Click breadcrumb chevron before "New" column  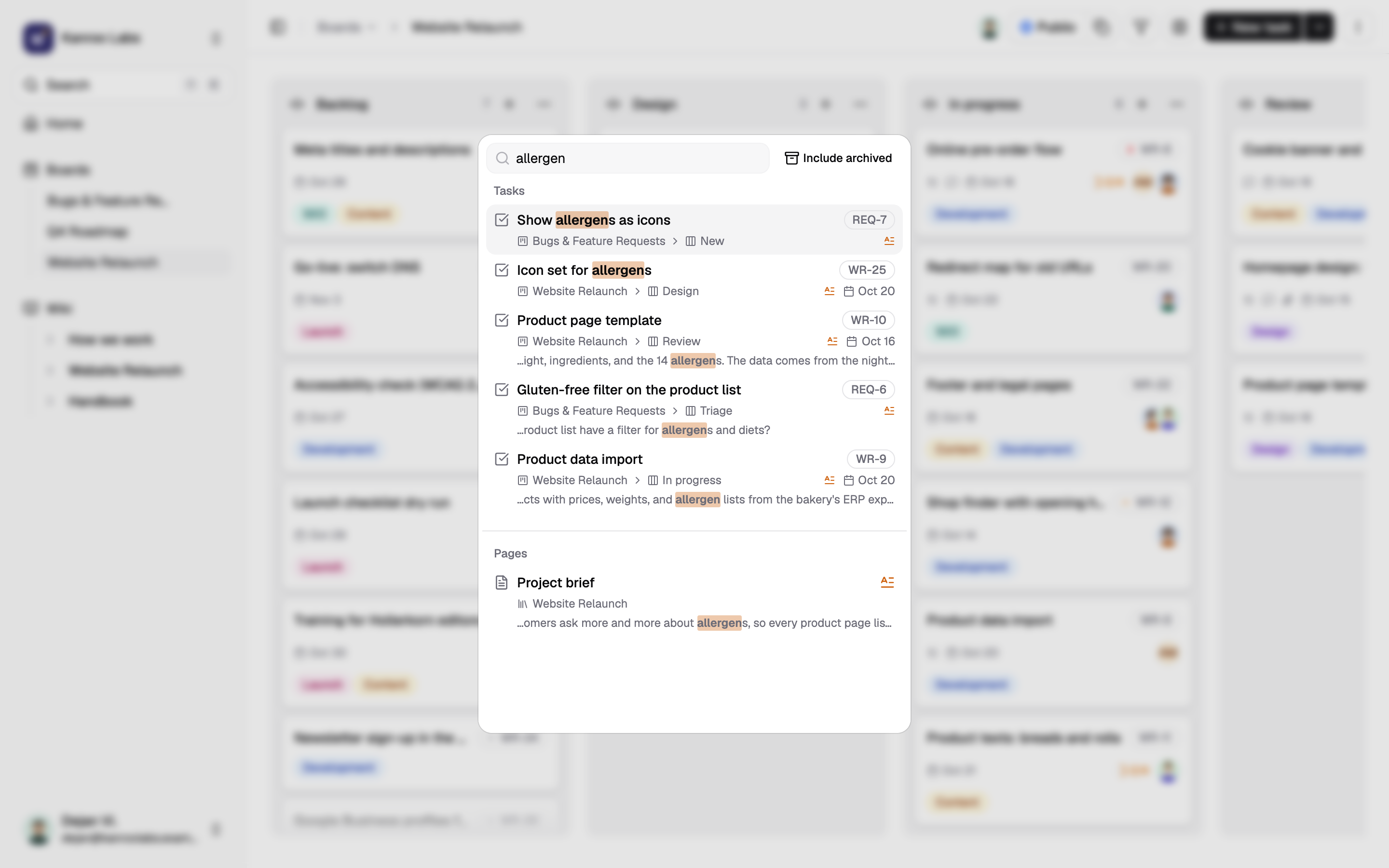point(675,241)
